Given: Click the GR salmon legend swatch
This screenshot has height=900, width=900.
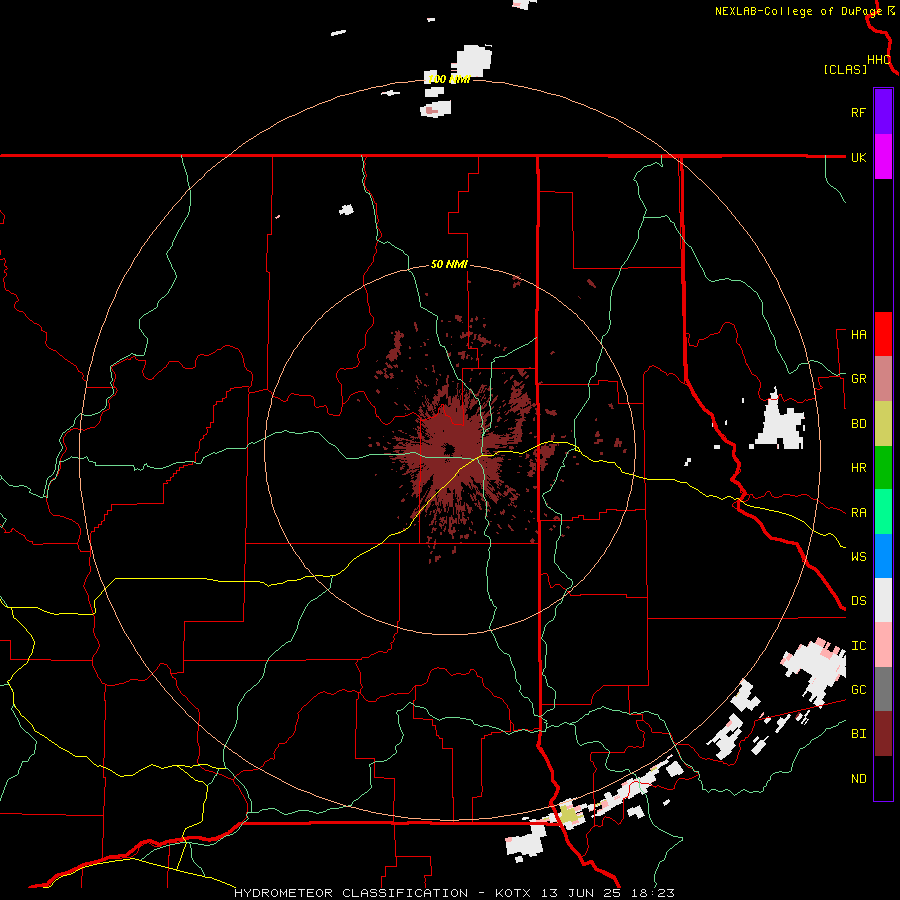Looking at the screenshot, I should click(x=883, y=379).
